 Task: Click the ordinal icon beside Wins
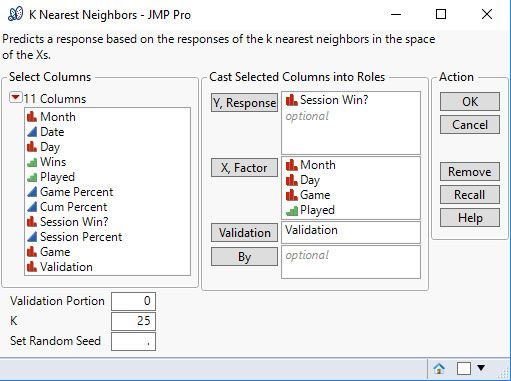(32, 163)
